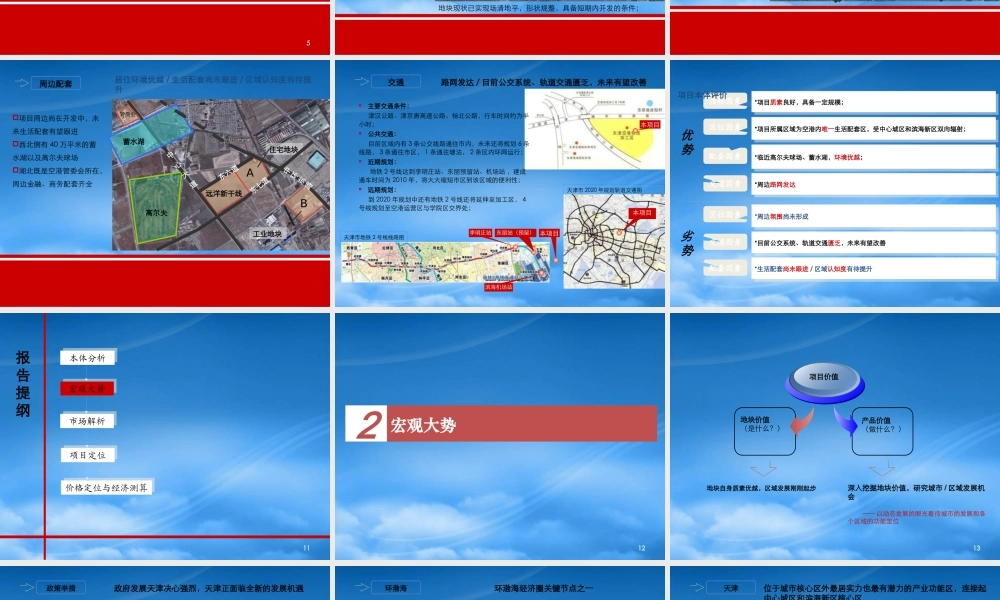Click the 周边配套 header label
The image size is (1000, 600).
(55, 84)
